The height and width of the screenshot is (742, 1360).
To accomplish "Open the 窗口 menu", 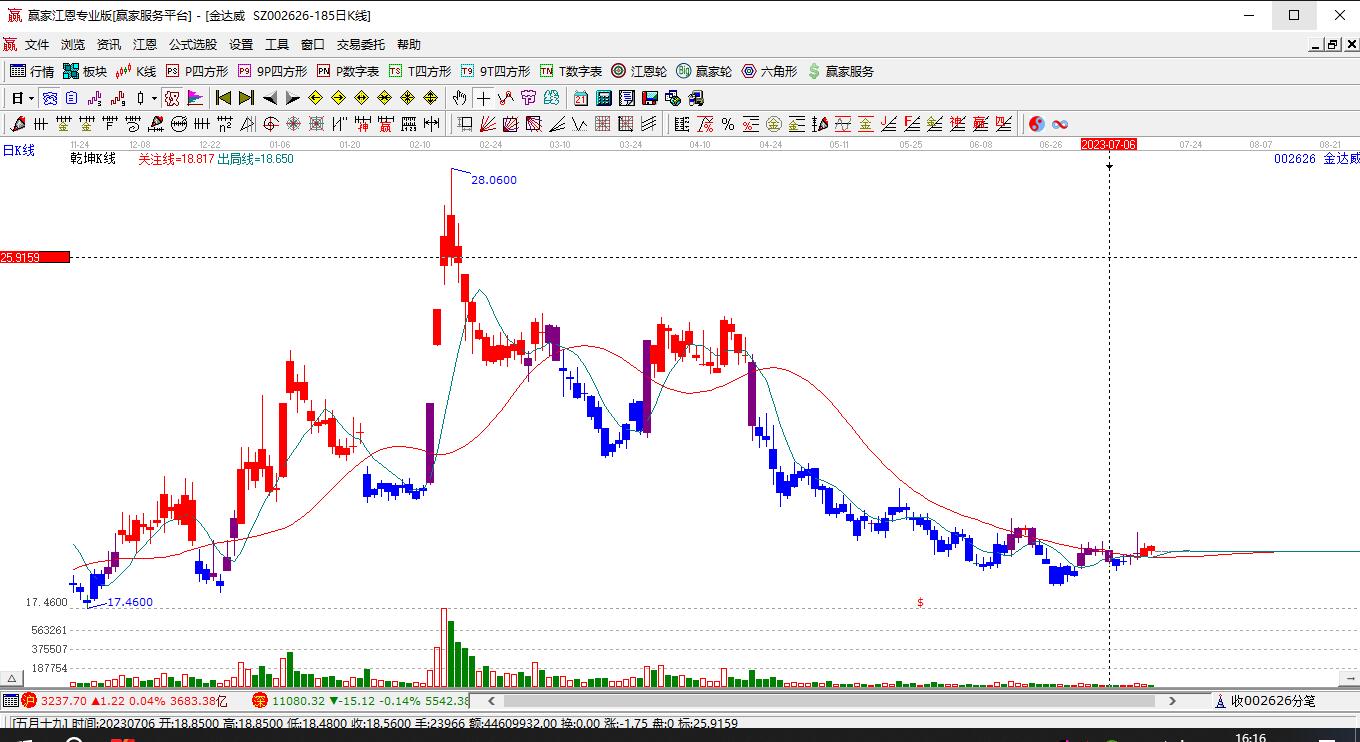I will click(313, 44).
